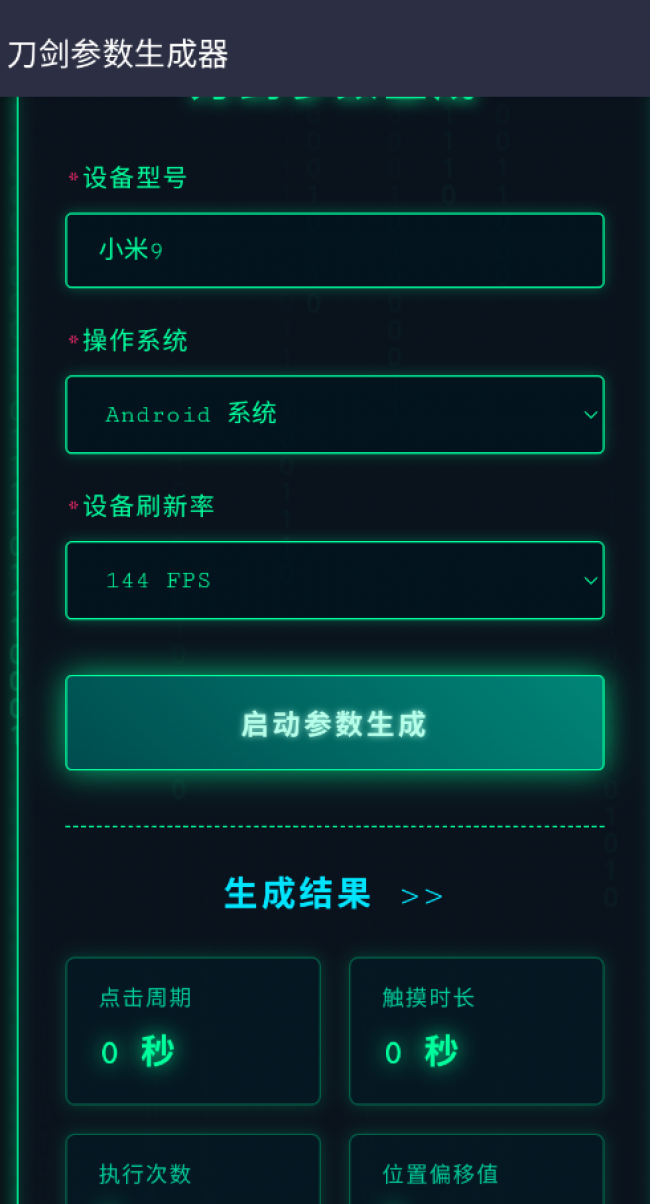This screenshot has height=1204, width=650.
Task: Expand the chevron on 144 FPS selector
Action: tap(590, 580)
